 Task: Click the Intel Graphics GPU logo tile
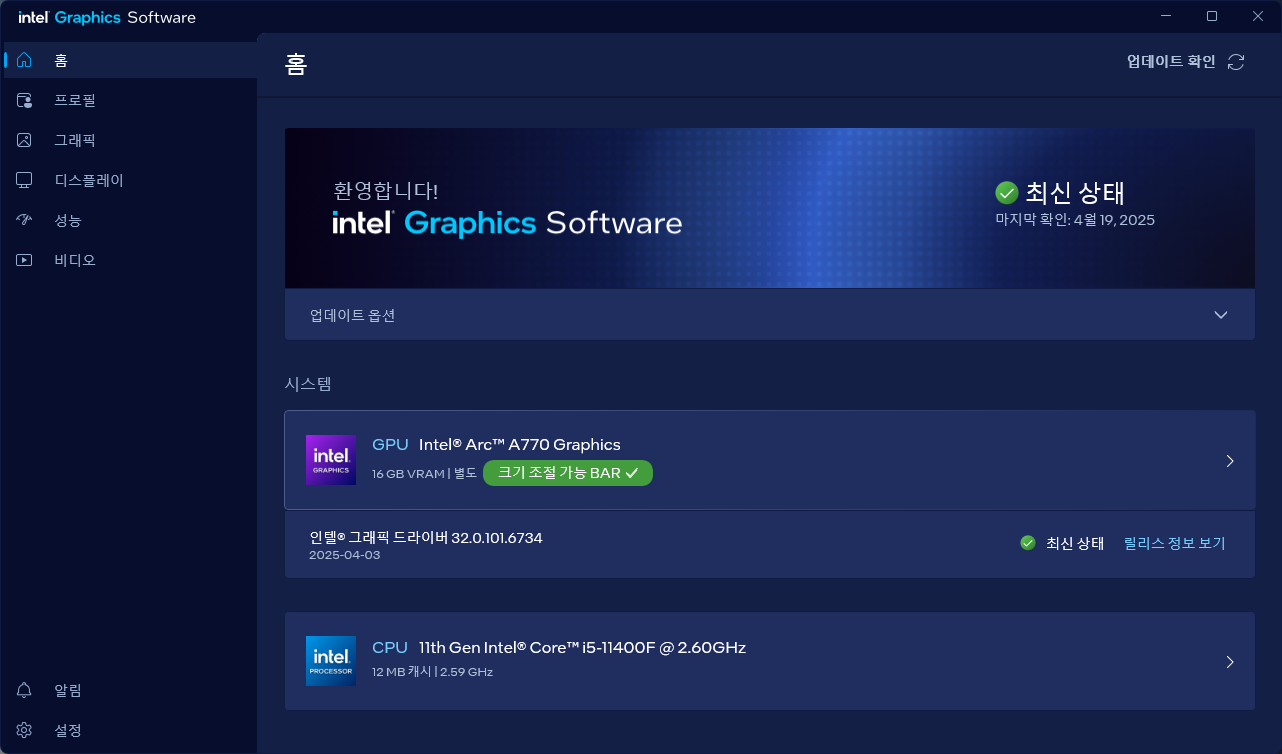coord(331,460)
